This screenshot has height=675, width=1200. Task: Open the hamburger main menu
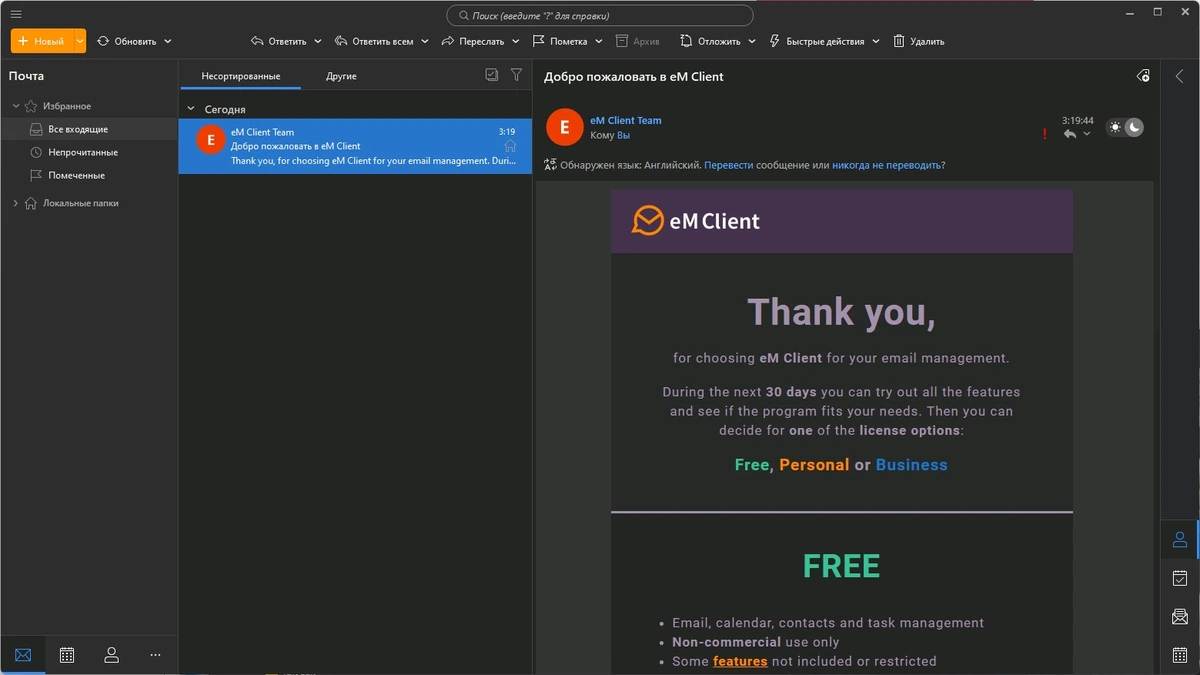[x=16, y=14]
